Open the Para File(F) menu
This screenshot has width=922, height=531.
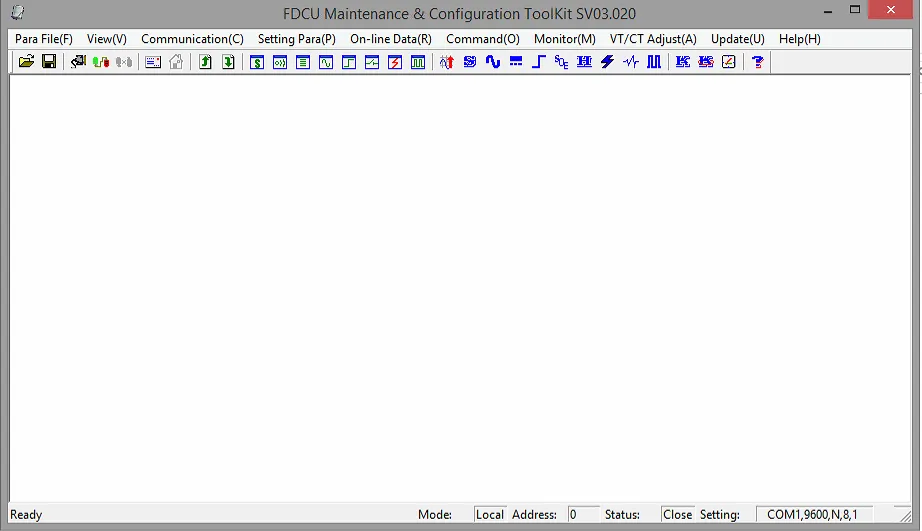click(44, 39)
